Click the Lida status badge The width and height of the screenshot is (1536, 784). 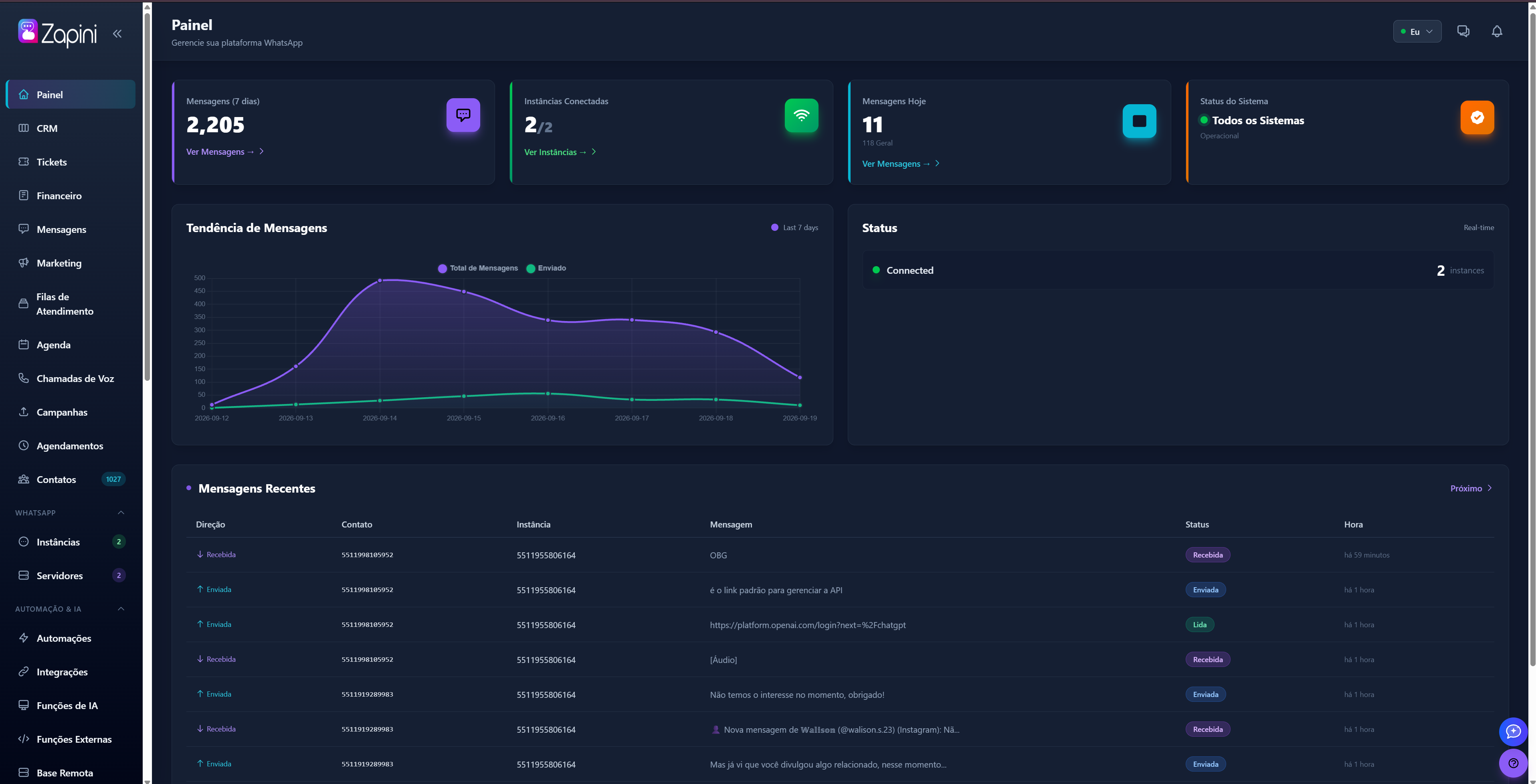[x=1200, y=625]
